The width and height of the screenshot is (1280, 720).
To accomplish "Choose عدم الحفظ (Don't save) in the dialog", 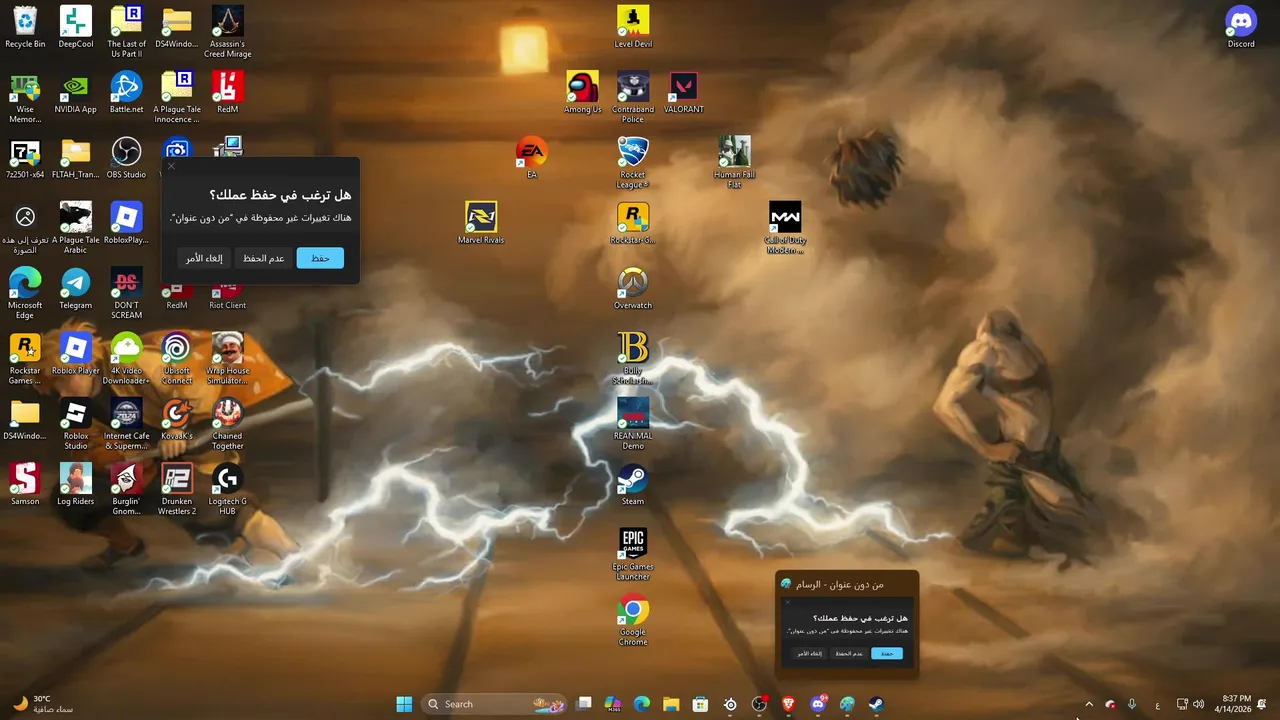I will pos(264,258).
